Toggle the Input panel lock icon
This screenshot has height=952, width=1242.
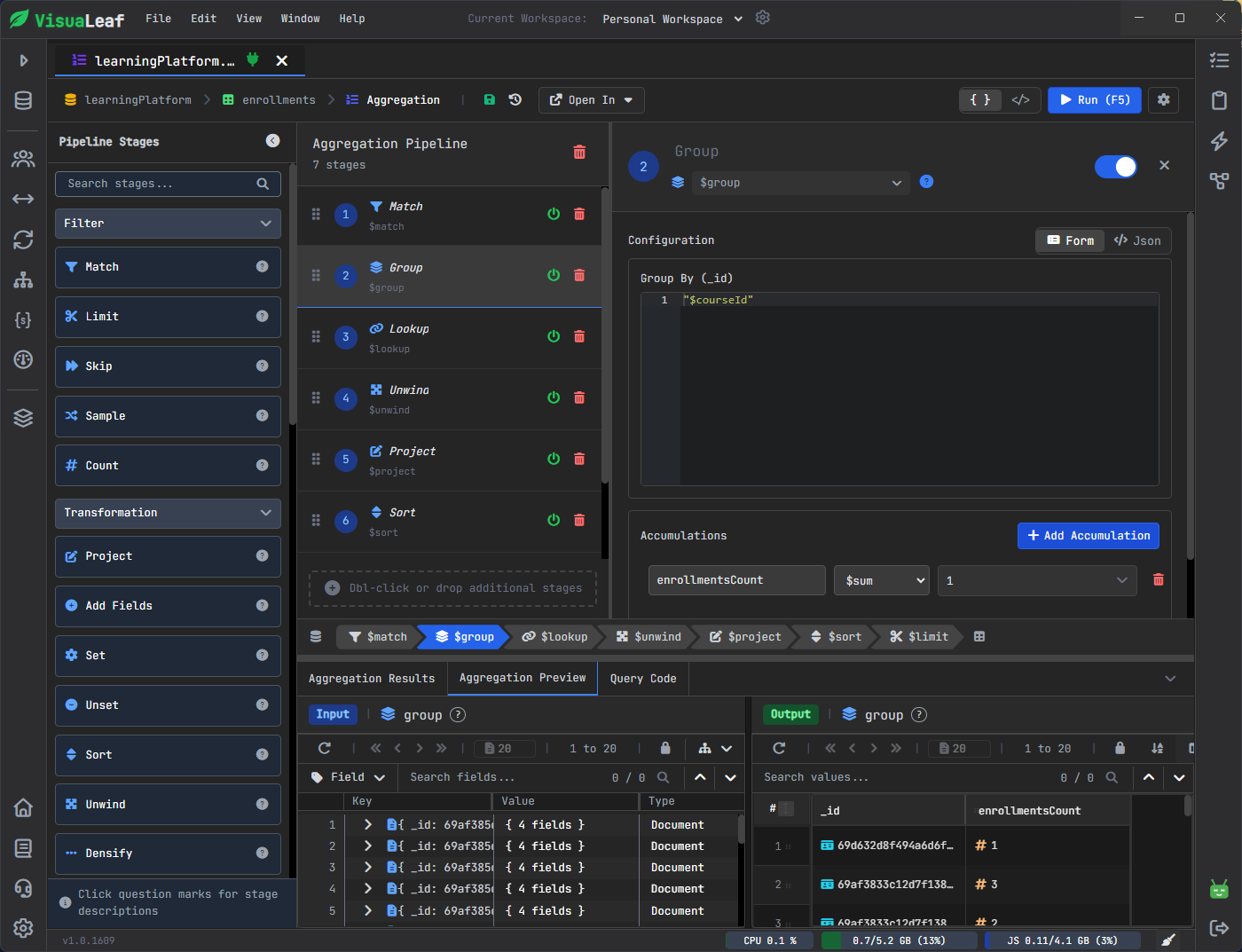[x=665, y=748]
